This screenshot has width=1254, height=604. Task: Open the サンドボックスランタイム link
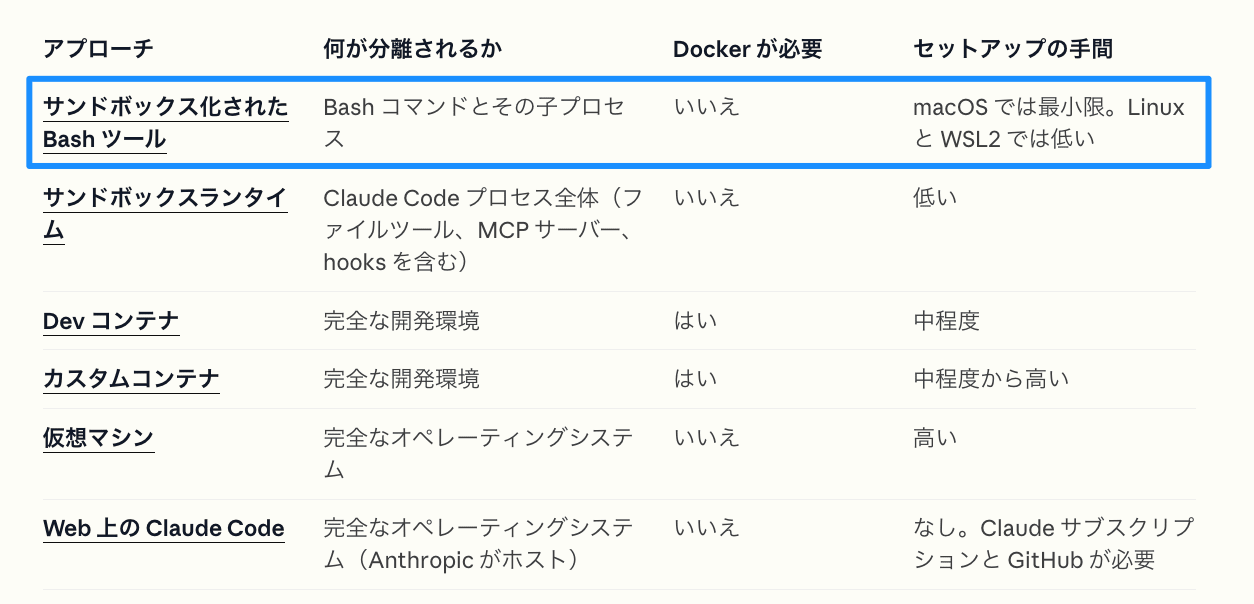[x=165, y=214]
